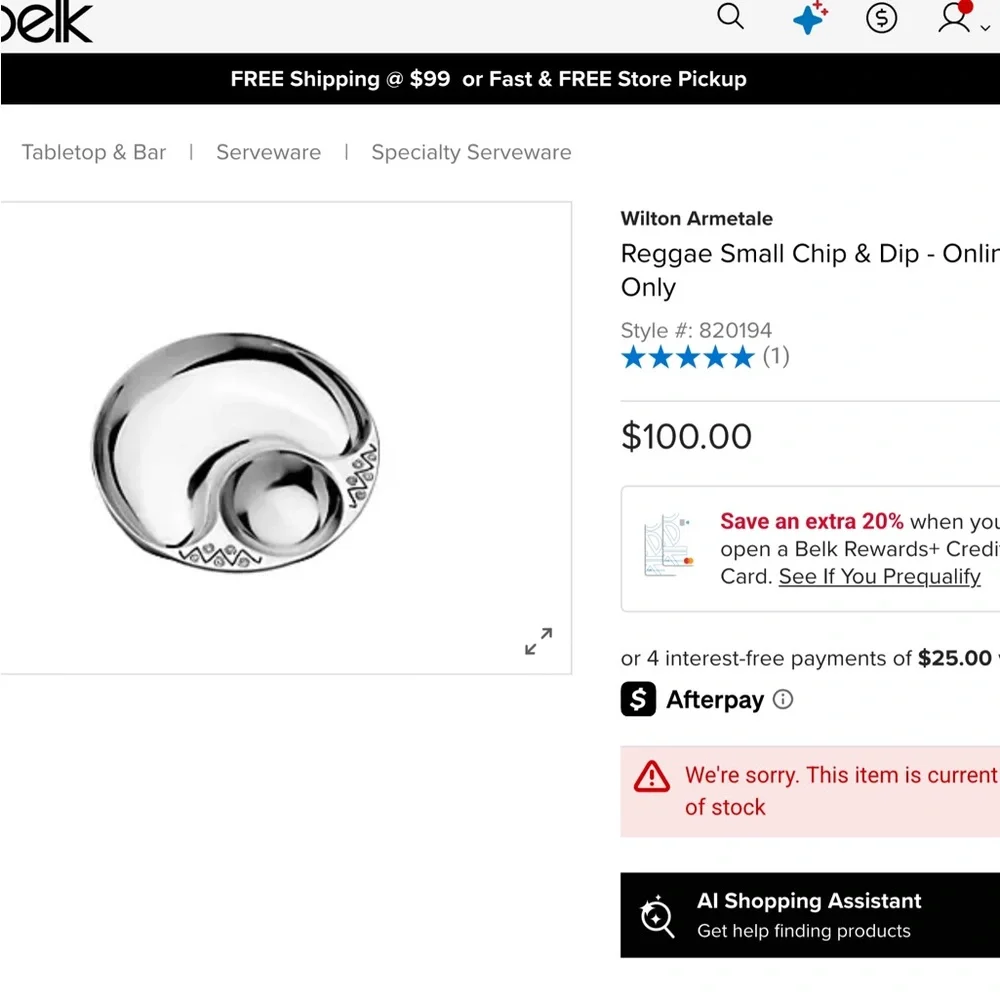Click See If You Prequalify link

(x=879, y=577)
